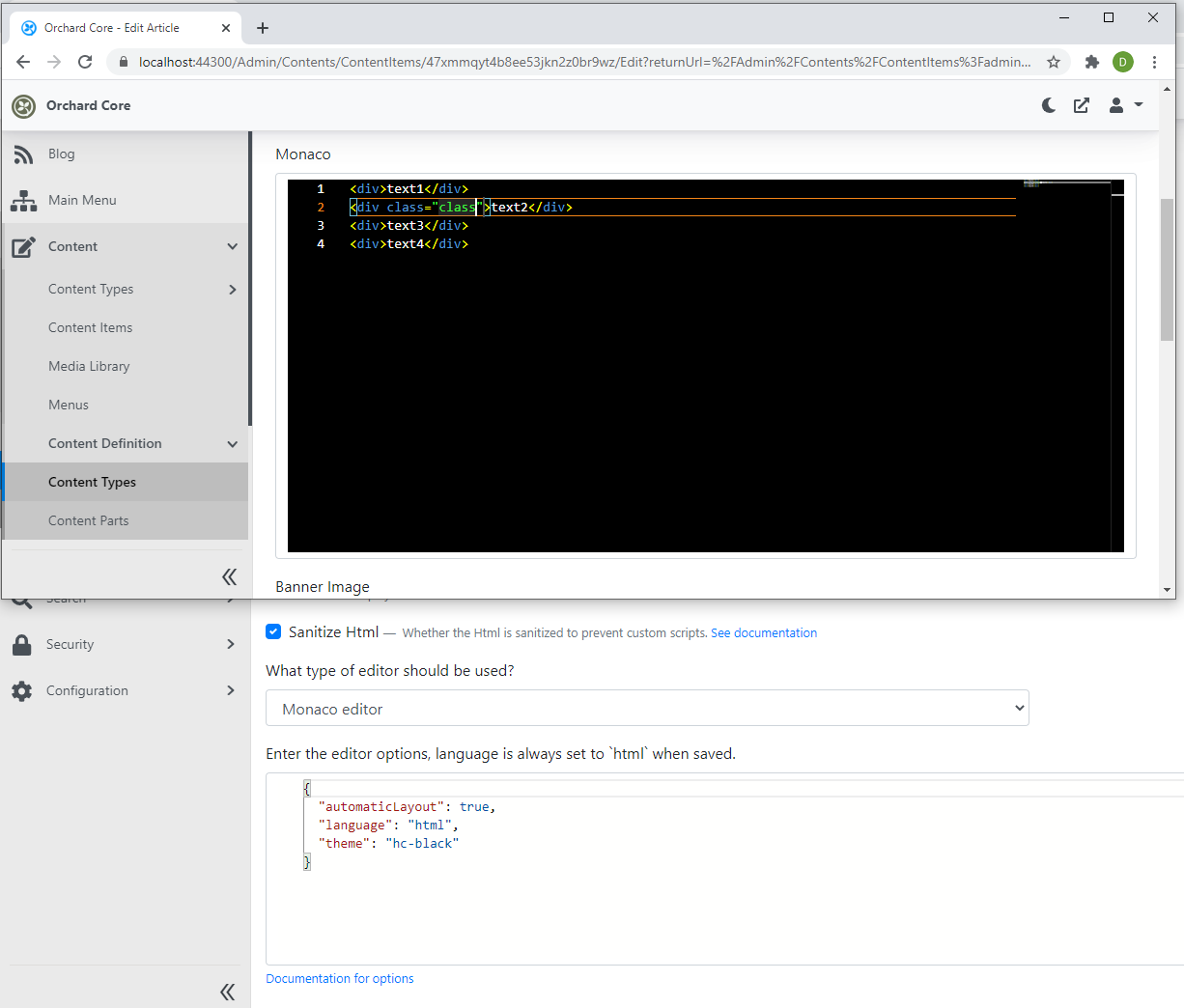This screenshot has height=1008, width=1184.
Task: Open the Chrome profile avatar
Action: pos(1123,62)
